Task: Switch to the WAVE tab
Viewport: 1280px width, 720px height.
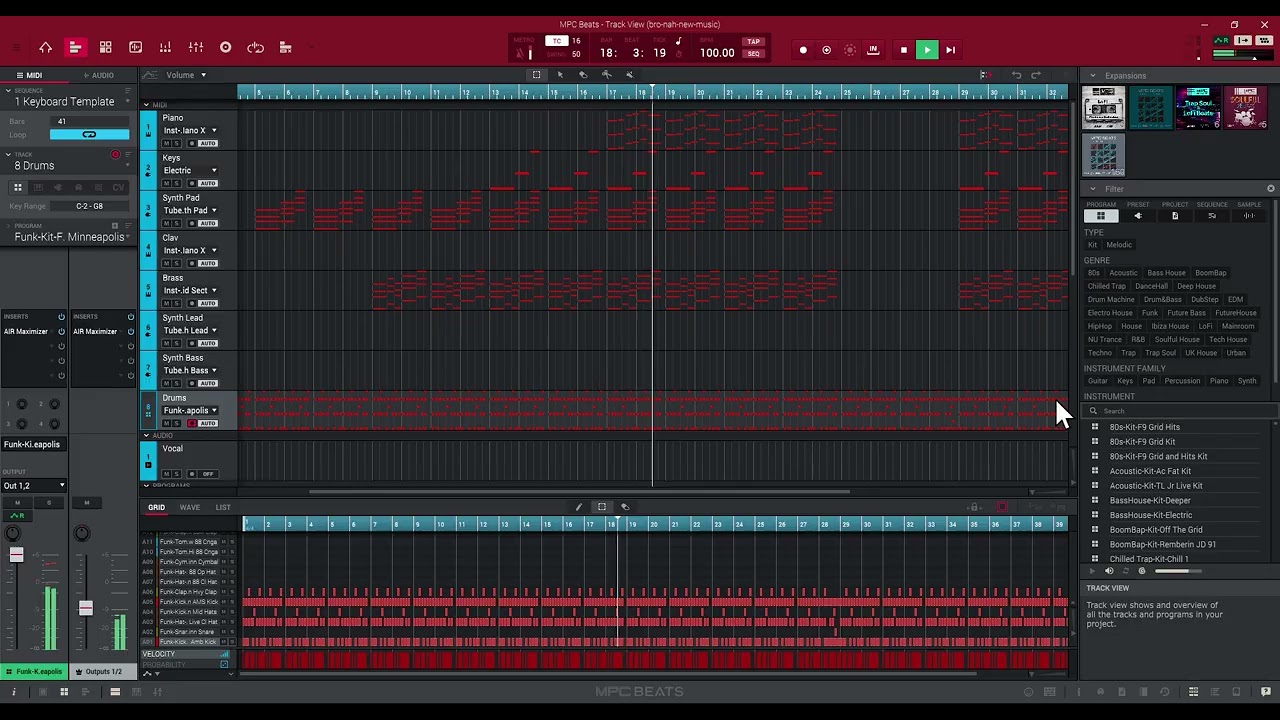Action: coord(189,507)
